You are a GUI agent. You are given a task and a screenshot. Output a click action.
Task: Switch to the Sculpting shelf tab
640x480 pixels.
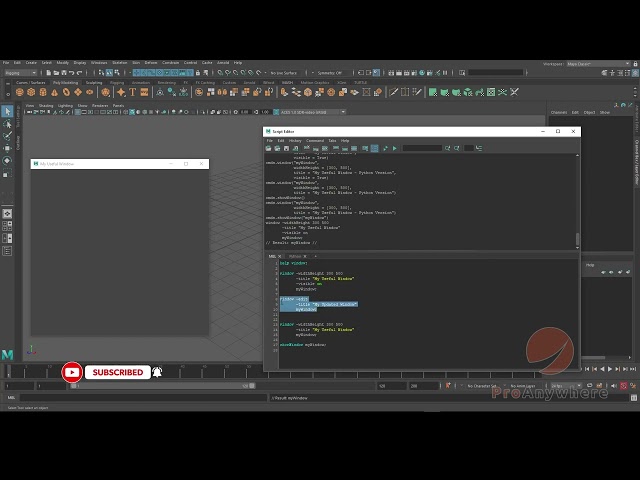click(94, 82)
